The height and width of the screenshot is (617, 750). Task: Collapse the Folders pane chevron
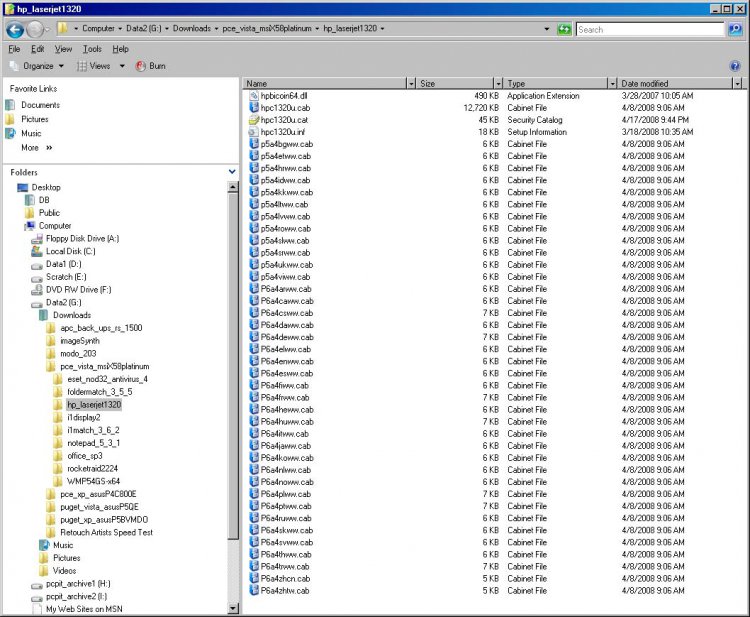[232, 172]
